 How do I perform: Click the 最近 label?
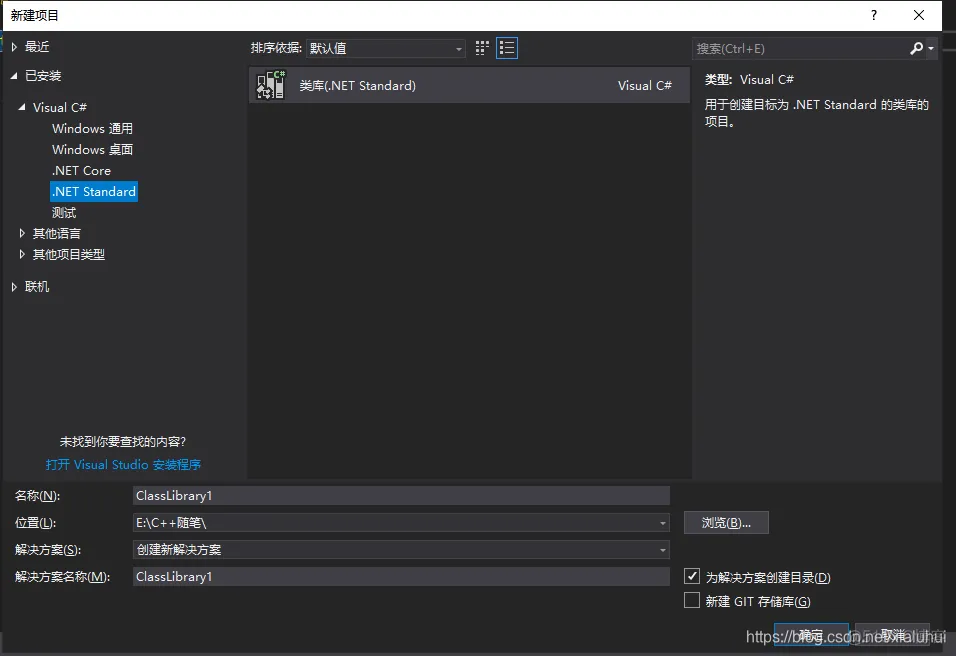click(x=37, y=47)
